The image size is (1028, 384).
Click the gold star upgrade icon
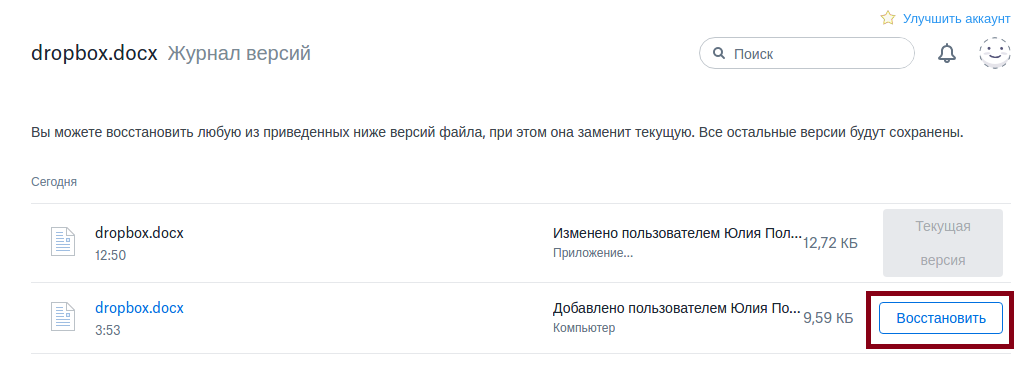coord(888,18)
